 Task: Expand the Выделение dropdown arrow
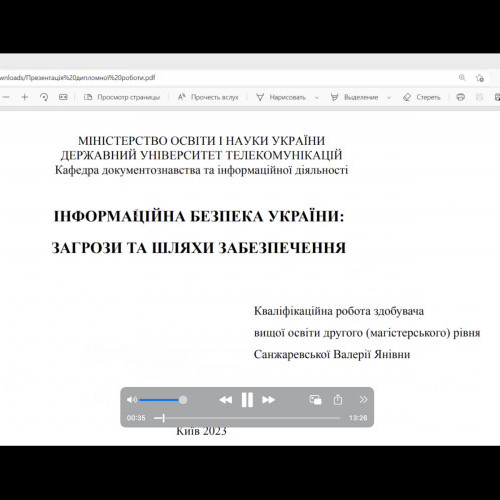tap(389, 98)
